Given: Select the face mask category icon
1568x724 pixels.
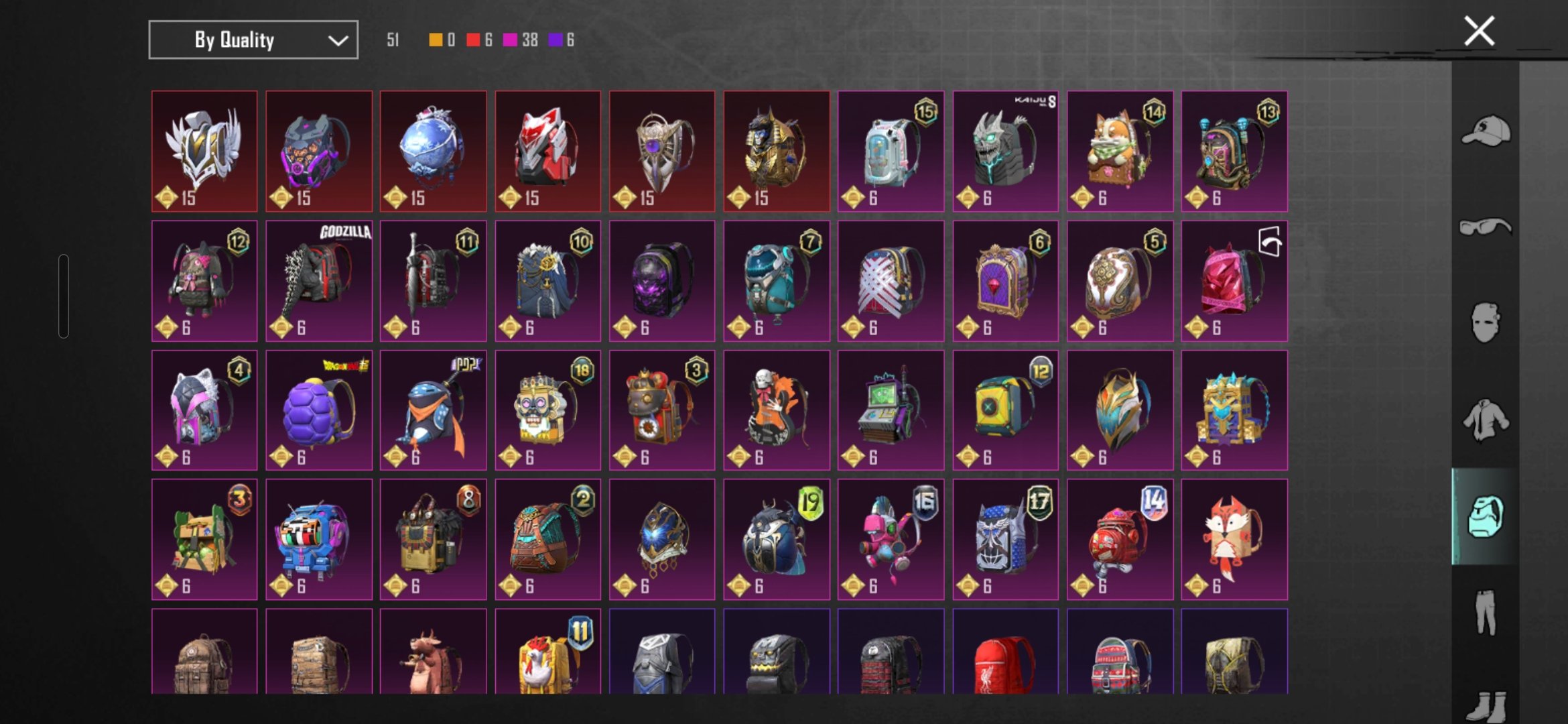Looking at the screenshot, I should [1486, 323].
